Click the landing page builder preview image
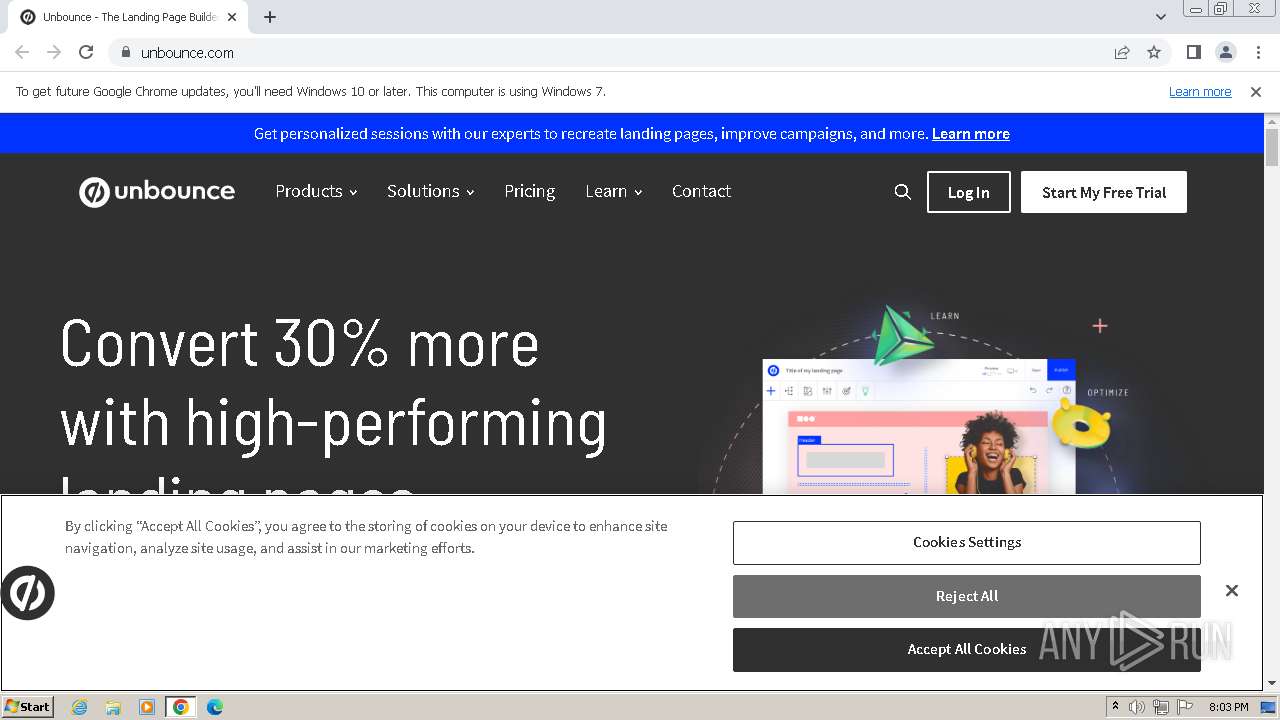Screen dimensions: 1280x720 [x=918, y=427]
